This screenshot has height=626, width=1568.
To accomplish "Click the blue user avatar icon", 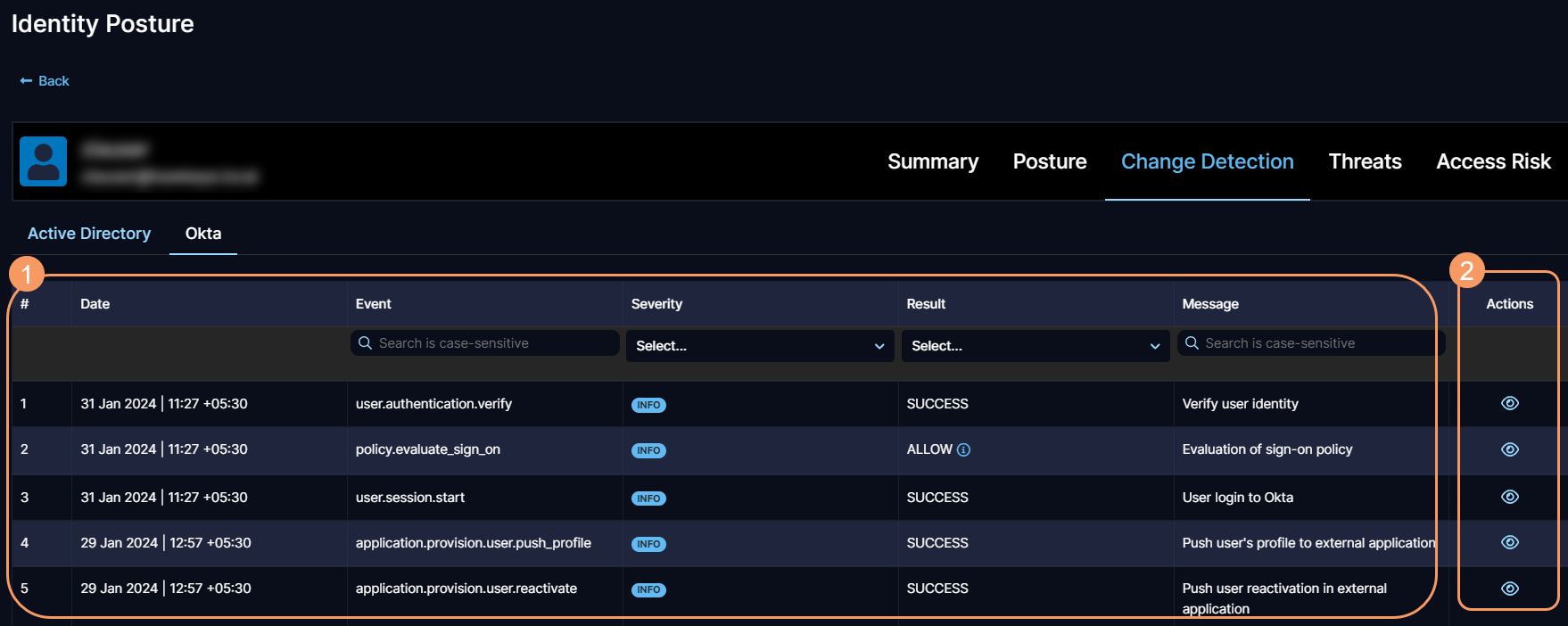I will (43, 161).
